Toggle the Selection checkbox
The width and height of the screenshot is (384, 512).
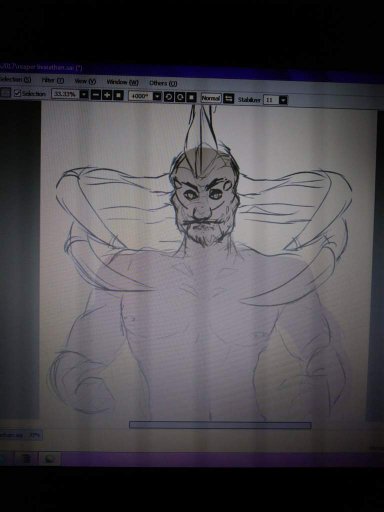tap(17, 93)
